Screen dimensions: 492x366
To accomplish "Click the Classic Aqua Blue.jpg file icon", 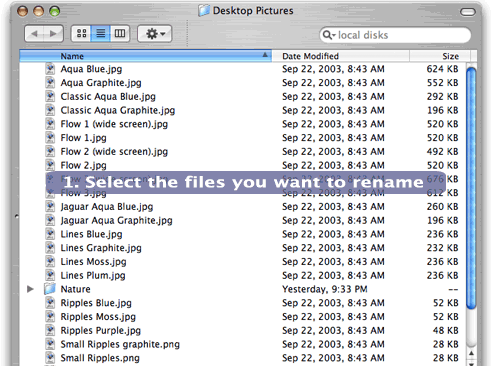I will tap(50, 96).
